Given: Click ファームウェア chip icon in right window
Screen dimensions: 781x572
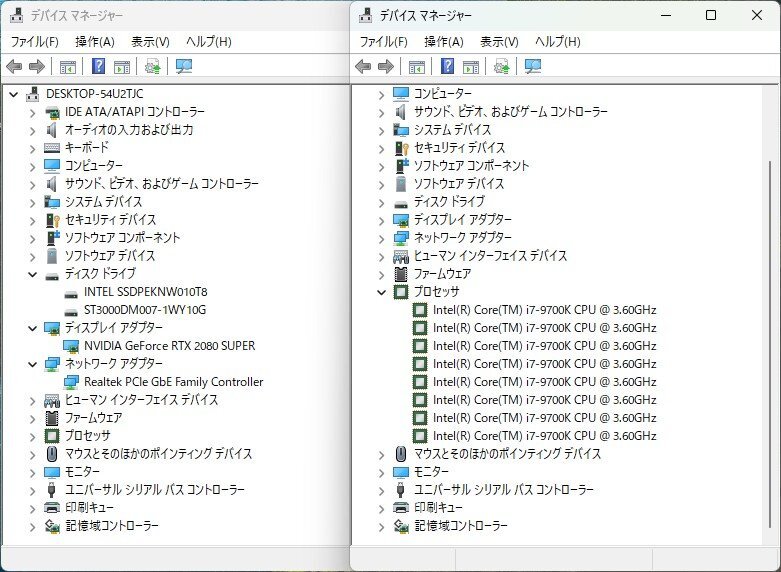Looking at the screenshot, I should 401,274.
